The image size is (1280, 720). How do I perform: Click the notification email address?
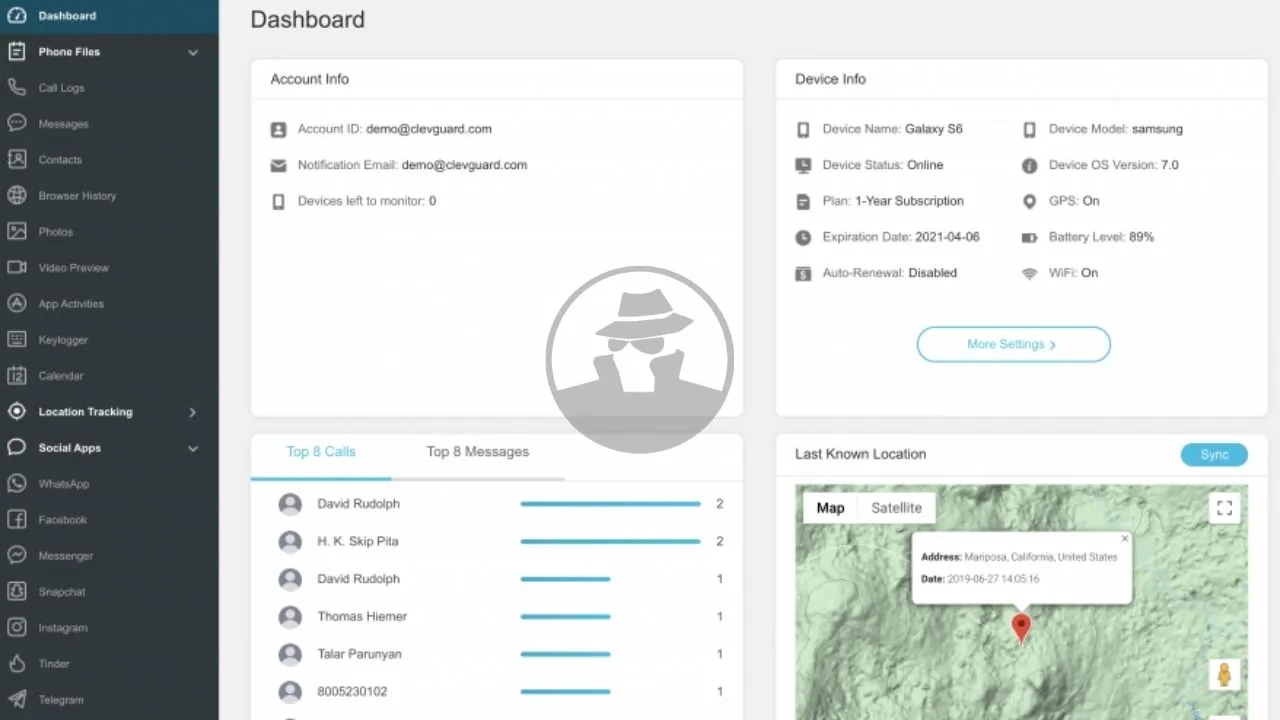point(464,165)
